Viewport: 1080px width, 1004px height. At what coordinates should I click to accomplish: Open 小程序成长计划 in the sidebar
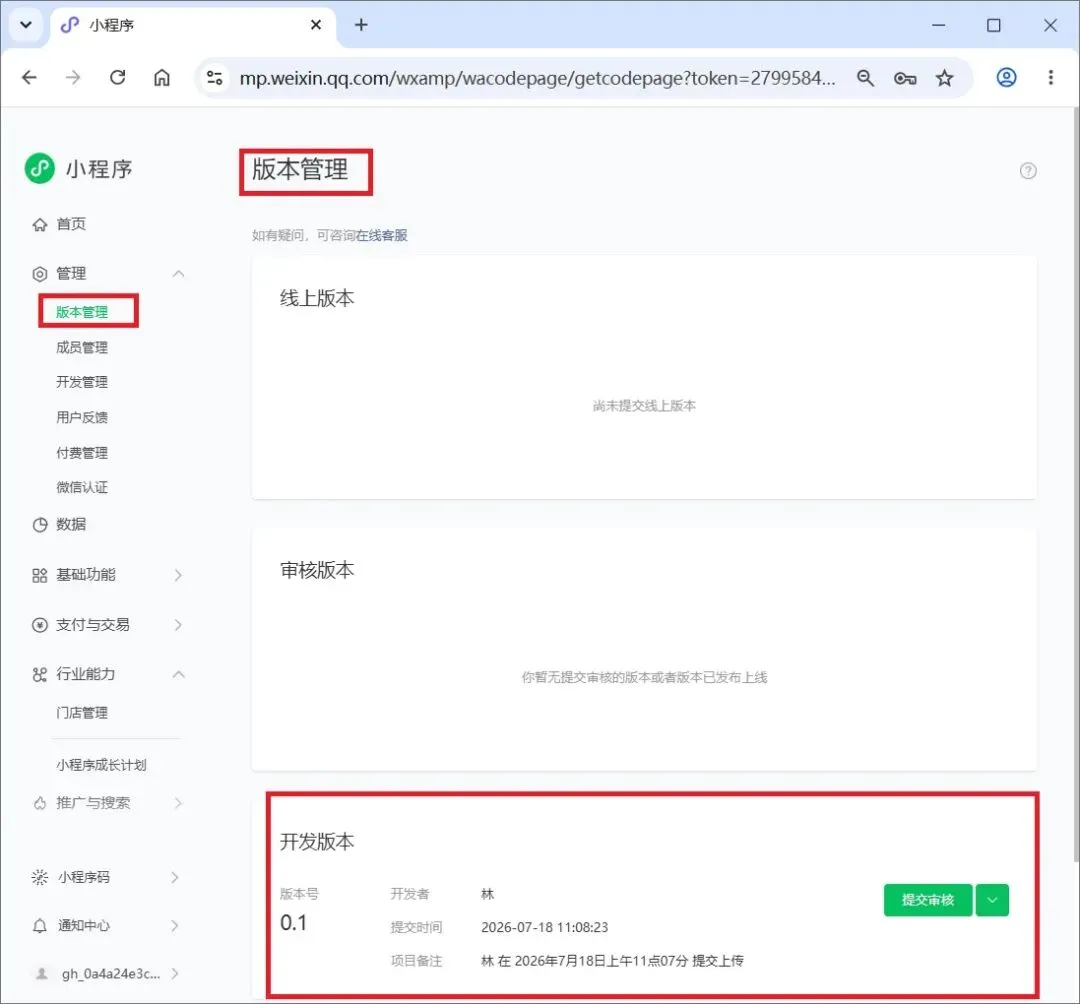point(101,765)
